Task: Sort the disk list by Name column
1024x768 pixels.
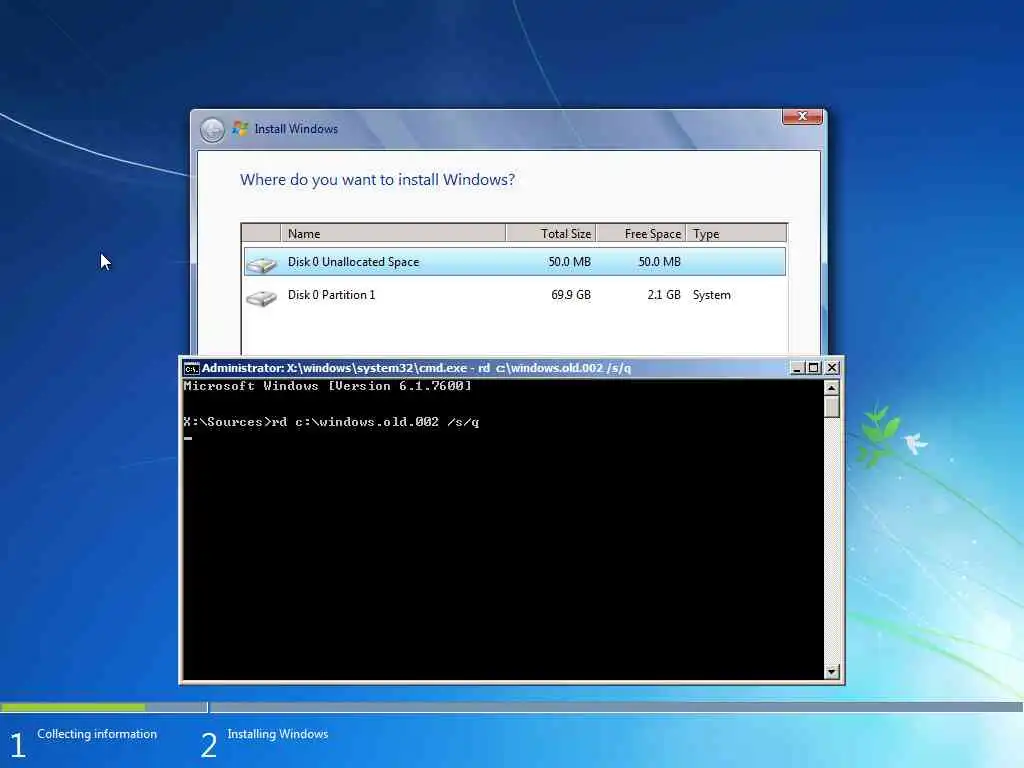Action: (x=393, y=233)
